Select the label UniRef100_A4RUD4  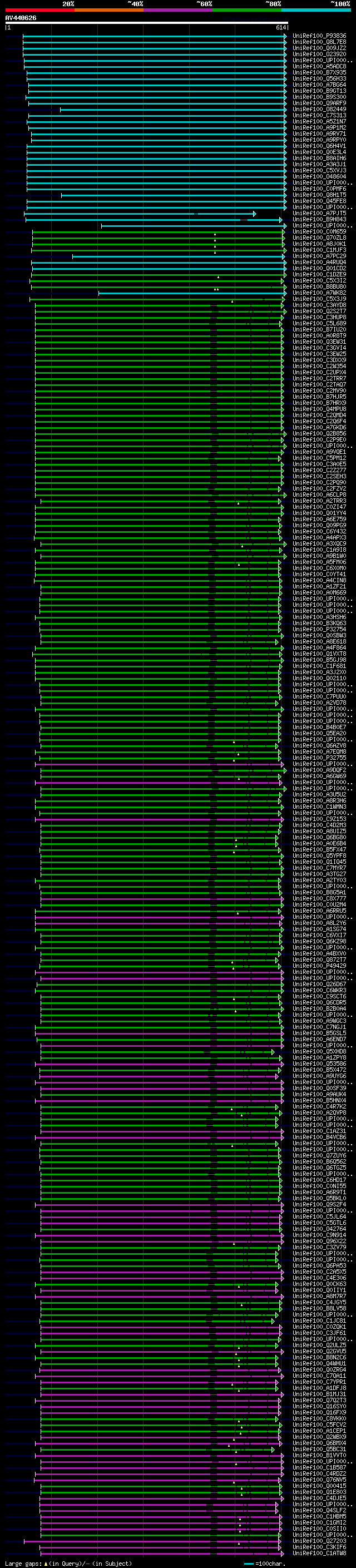point(319,263)
